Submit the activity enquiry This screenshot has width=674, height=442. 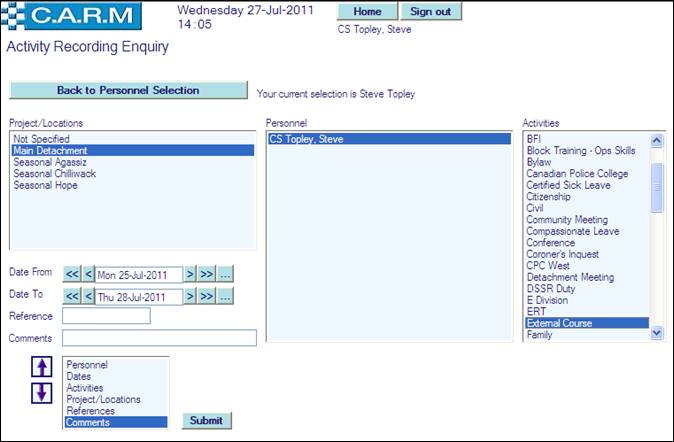[x=206, y=420]
